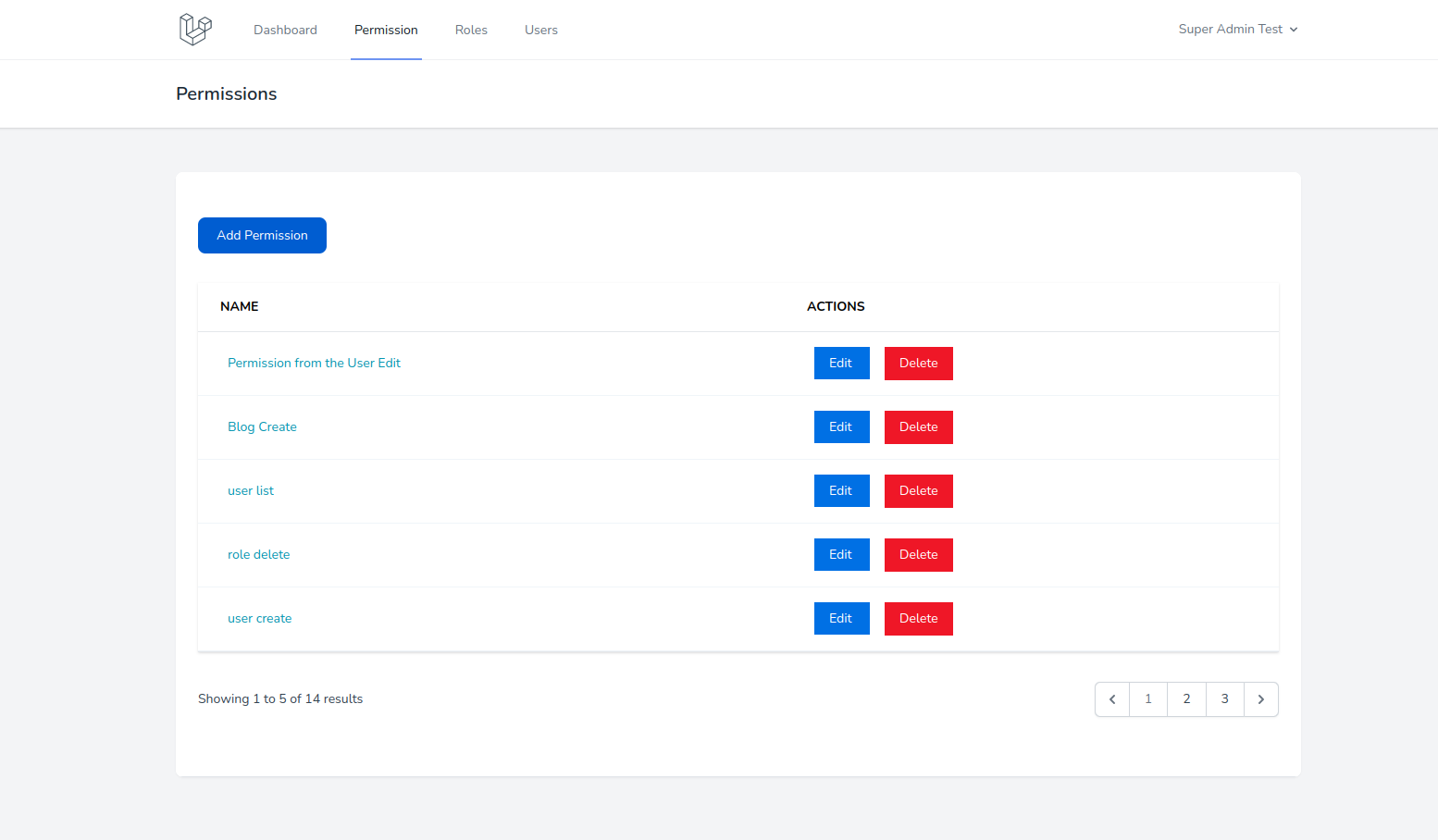Go to next page using right chevron
The height and width of the screenshot is (840, 1438).
[1260, 699]
